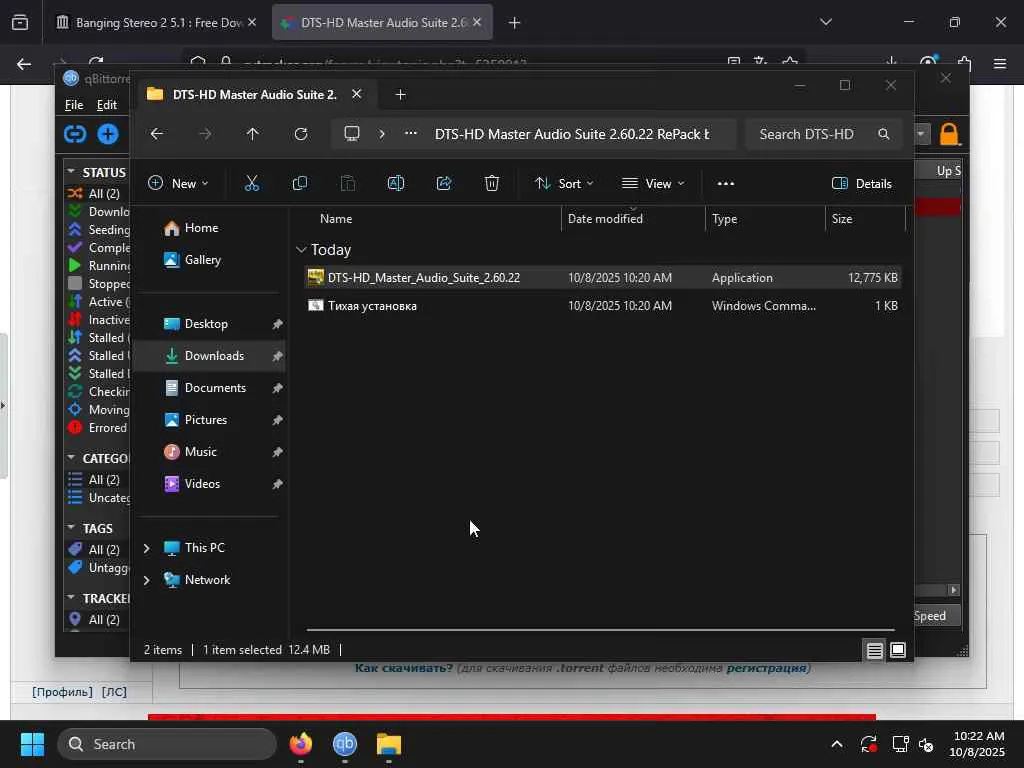
Task: Expand Network in navigation pane
Action: [x=147, y=580]
